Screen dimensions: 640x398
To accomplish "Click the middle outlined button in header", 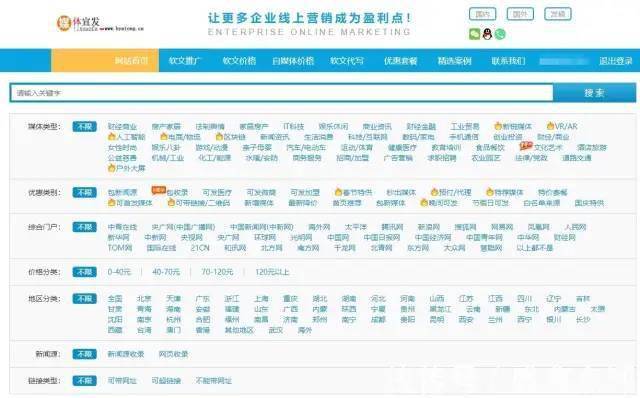I will tap(520, 14).
